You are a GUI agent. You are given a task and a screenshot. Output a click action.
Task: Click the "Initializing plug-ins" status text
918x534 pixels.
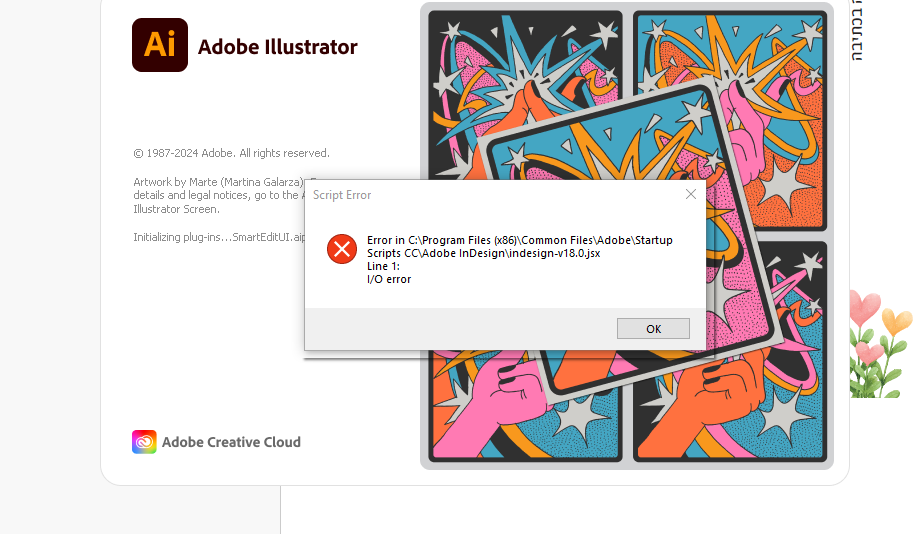(x=219, y=237)
